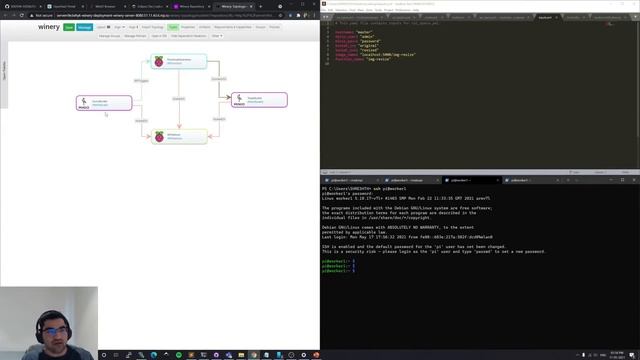640x360 pixels.
Task: Select the left MinIO node in topology
Action: point(104,103)
